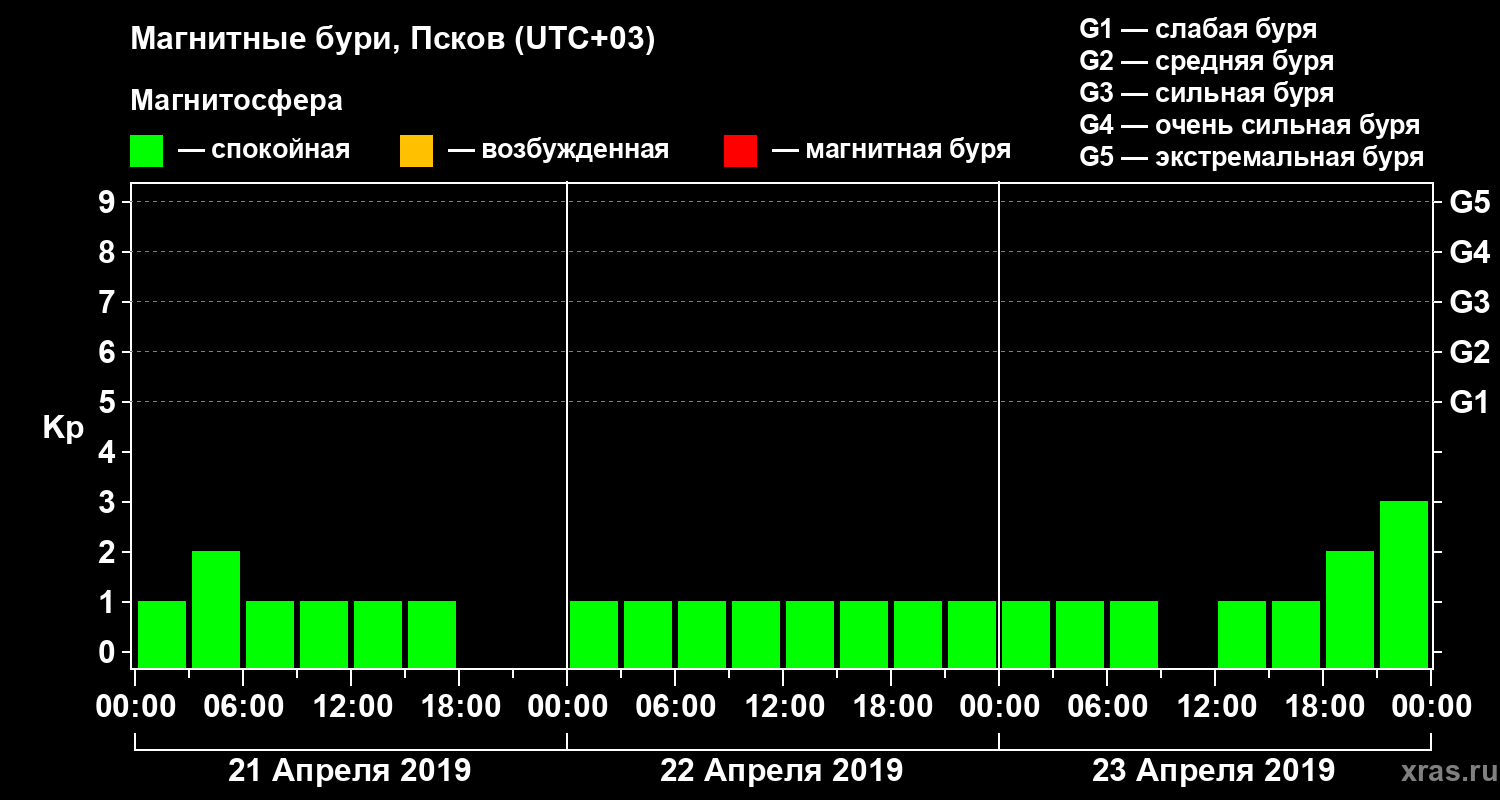
Task: Click the red 'магнитная буря' legend swatch
Action: [x=740, y=151]
